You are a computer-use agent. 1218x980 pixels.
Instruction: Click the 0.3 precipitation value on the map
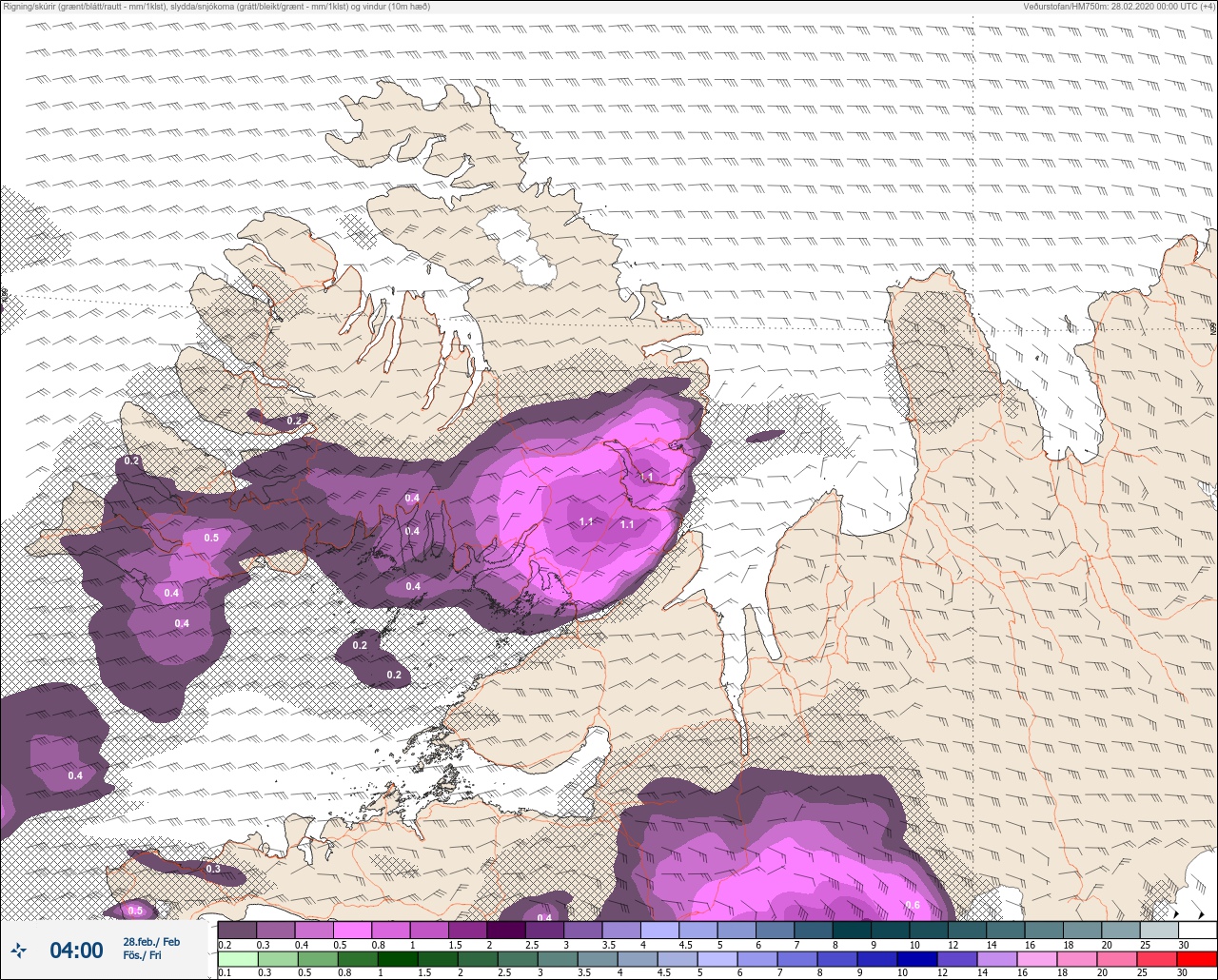tap(213, 869)
